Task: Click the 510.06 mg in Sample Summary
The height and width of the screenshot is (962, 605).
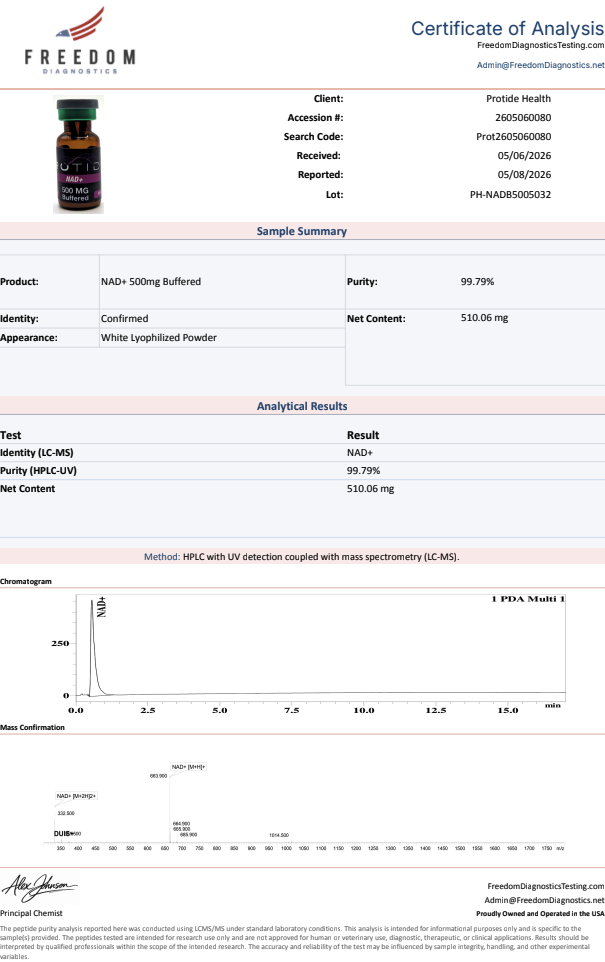Action: coord(484,318)
